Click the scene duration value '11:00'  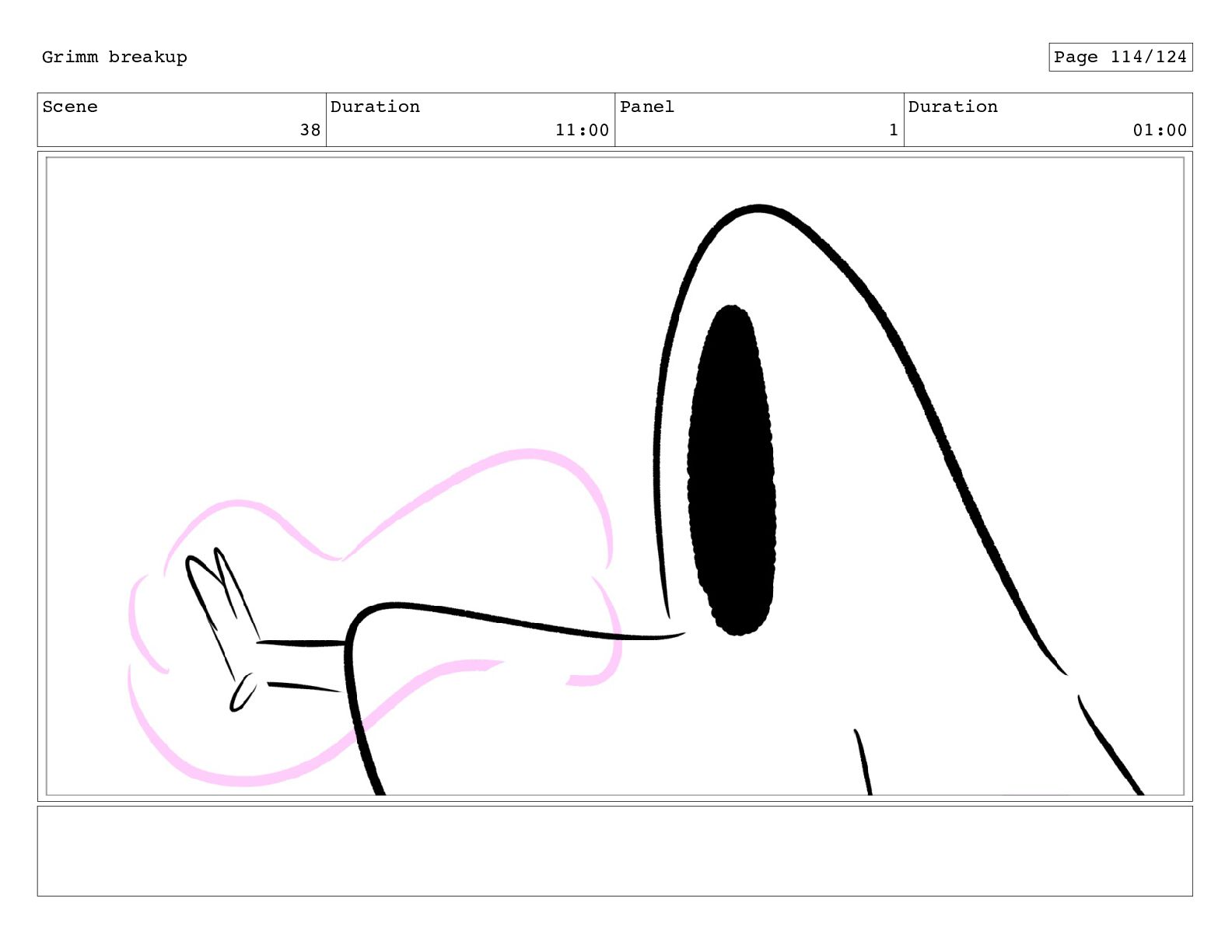click(x=582, y=130)
